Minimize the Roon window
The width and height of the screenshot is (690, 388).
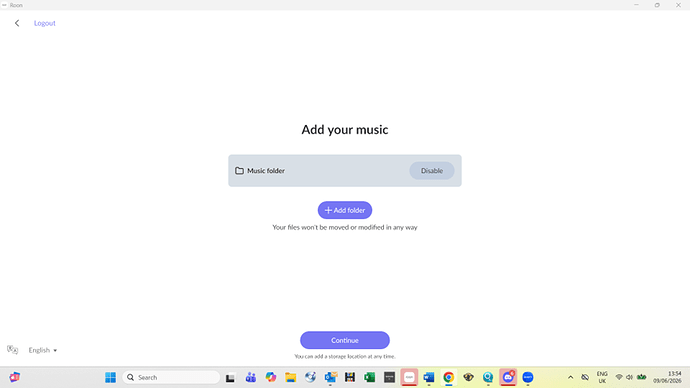coord(636,5)
